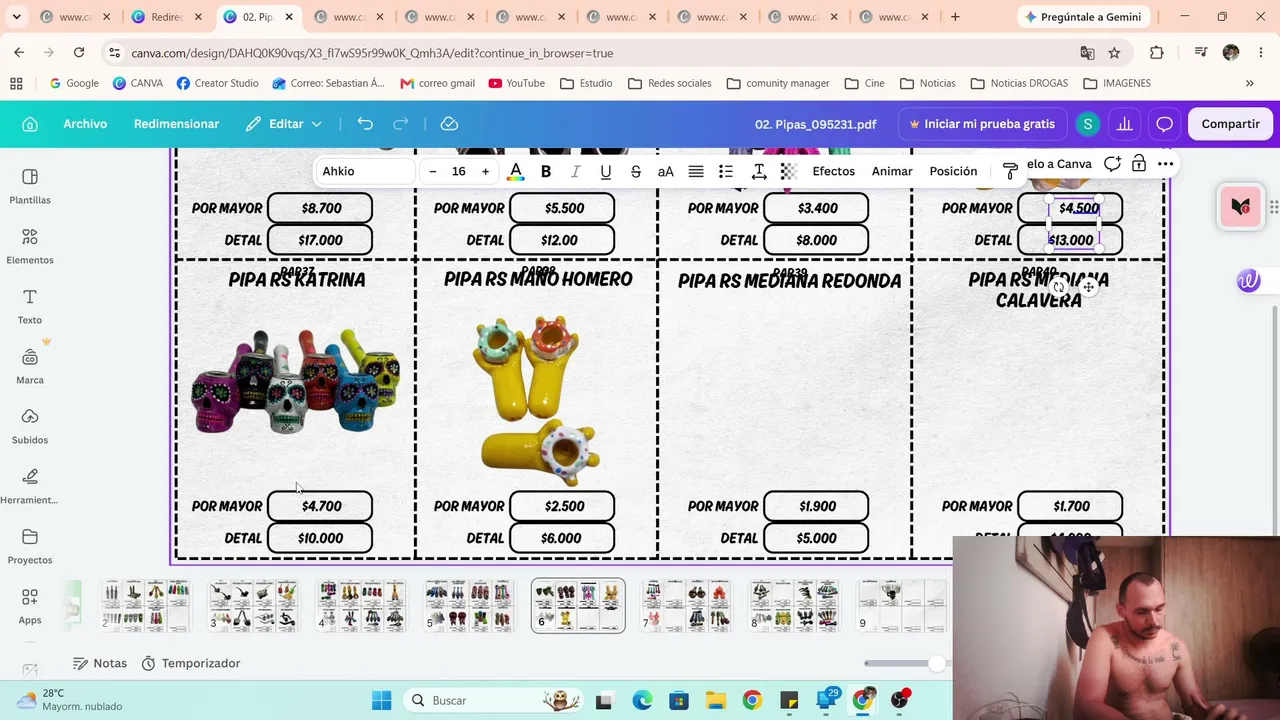
Task: Toggle bulleted list formatting
Action: click(x=726, y=172)
